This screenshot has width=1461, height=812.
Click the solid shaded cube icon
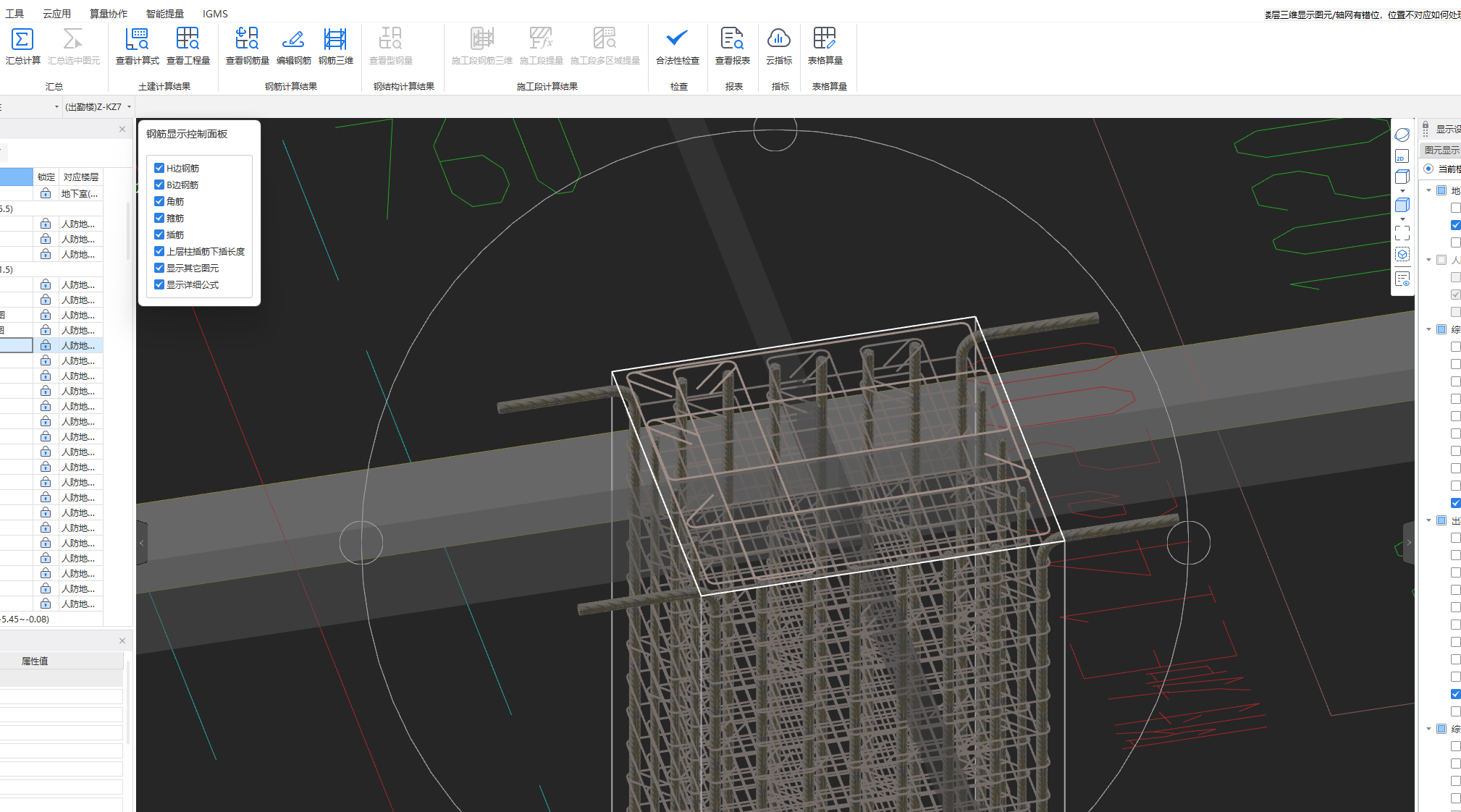(1402, 205)
